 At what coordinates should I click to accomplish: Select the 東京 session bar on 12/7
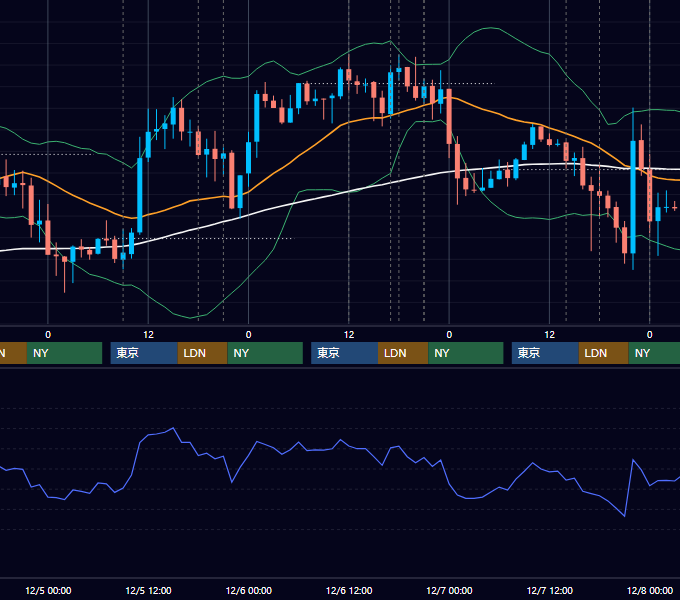coord(545,353)
